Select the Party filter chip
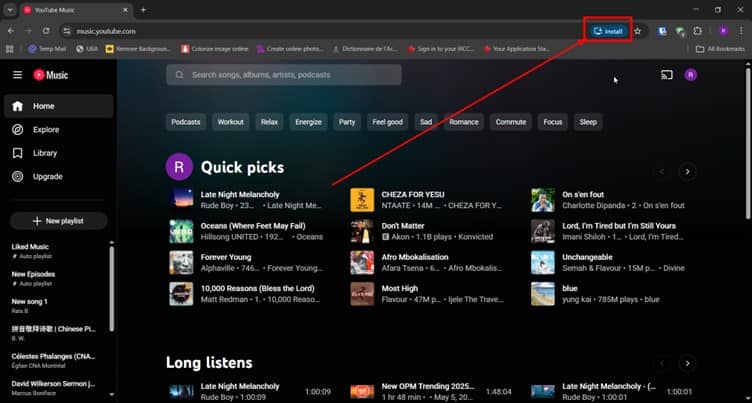 [x=347, y=122]
